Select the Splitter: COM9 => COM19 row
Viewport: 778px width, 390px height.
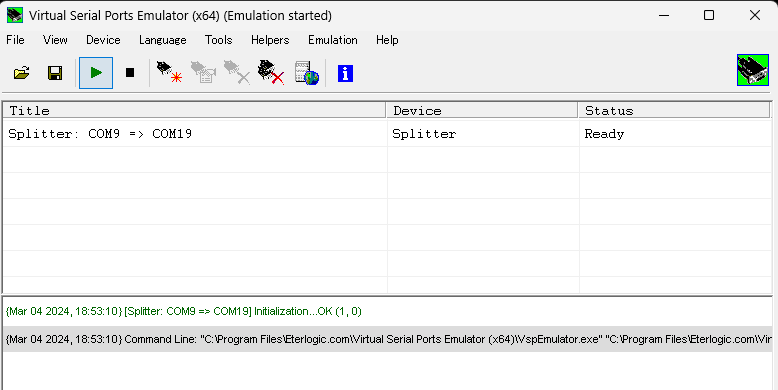[x=387, y=133]
